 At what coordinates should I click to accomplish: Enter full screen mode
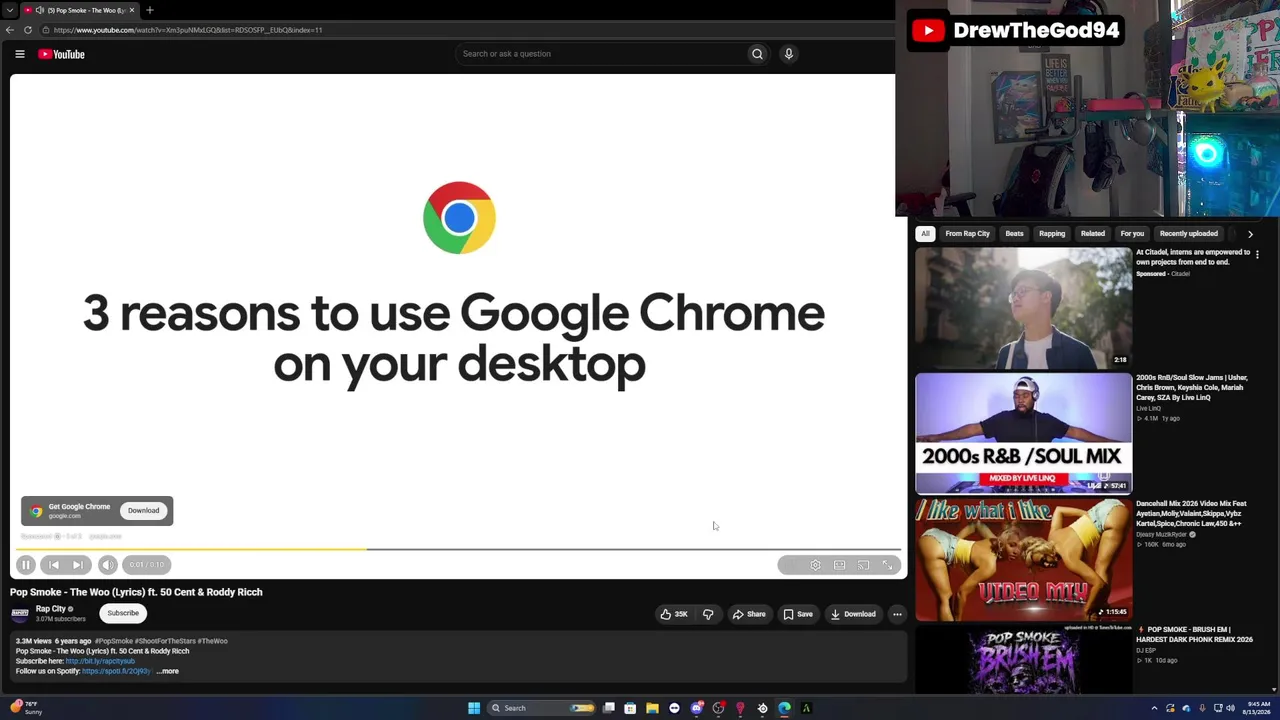click(887, 565)
